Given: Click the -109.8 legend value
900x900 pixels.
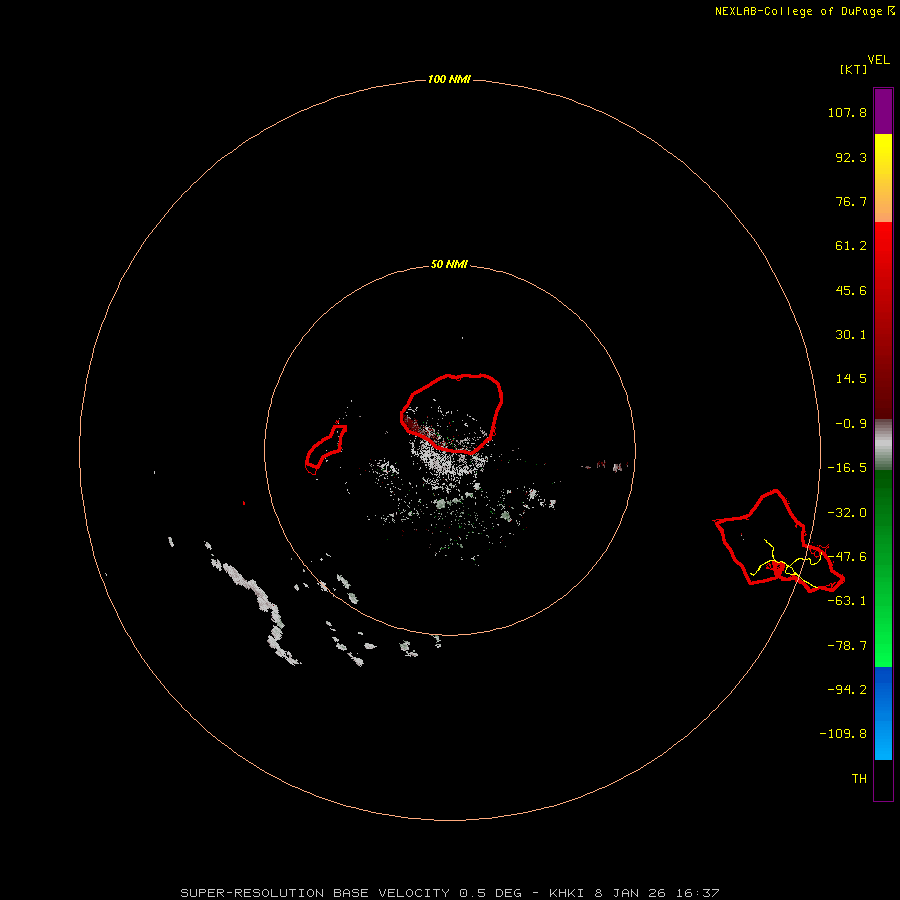Looking at the screenshot, I should [843, 734].
